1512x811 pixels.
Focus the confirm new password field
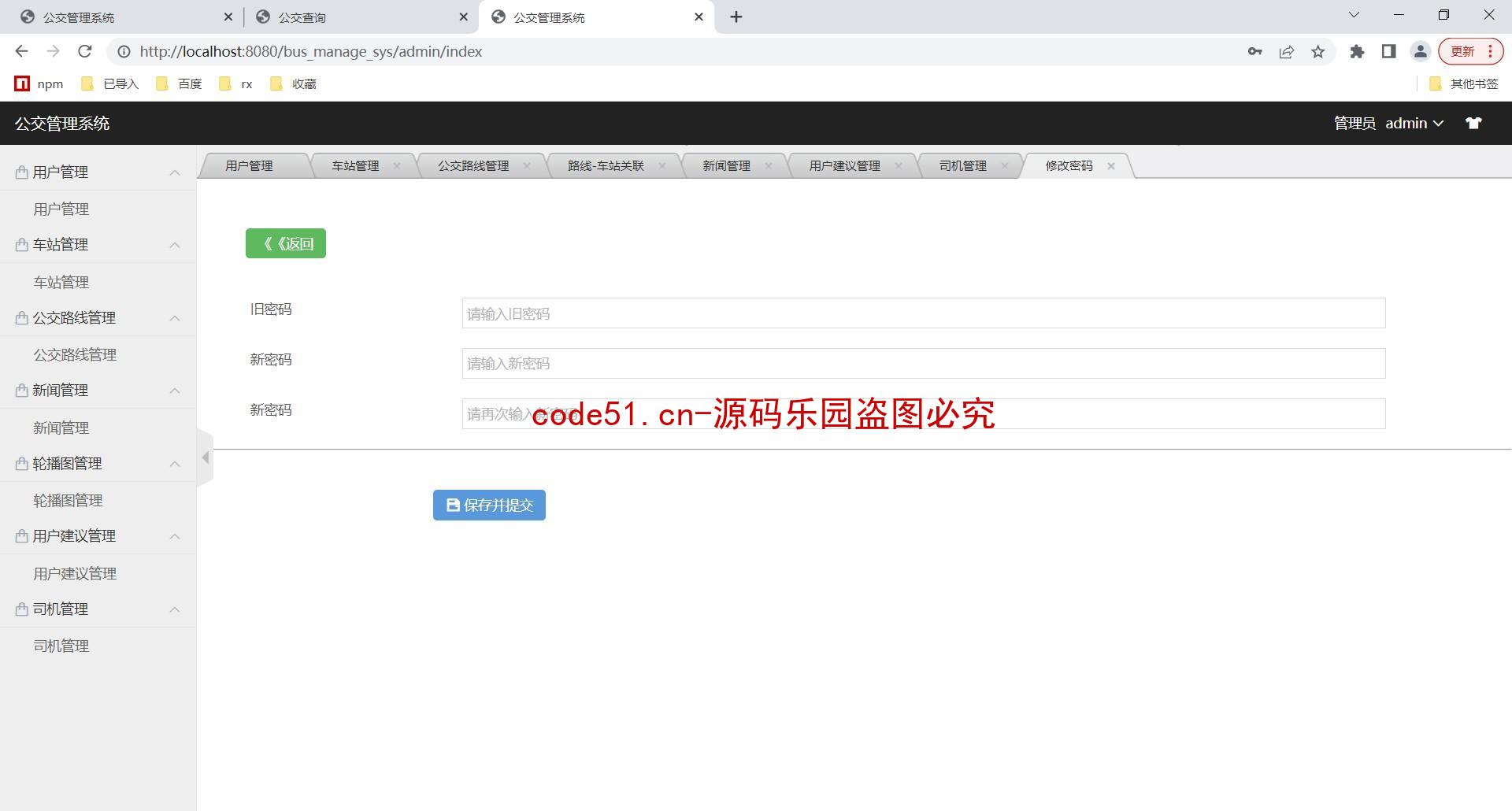[x=923, y=413]
